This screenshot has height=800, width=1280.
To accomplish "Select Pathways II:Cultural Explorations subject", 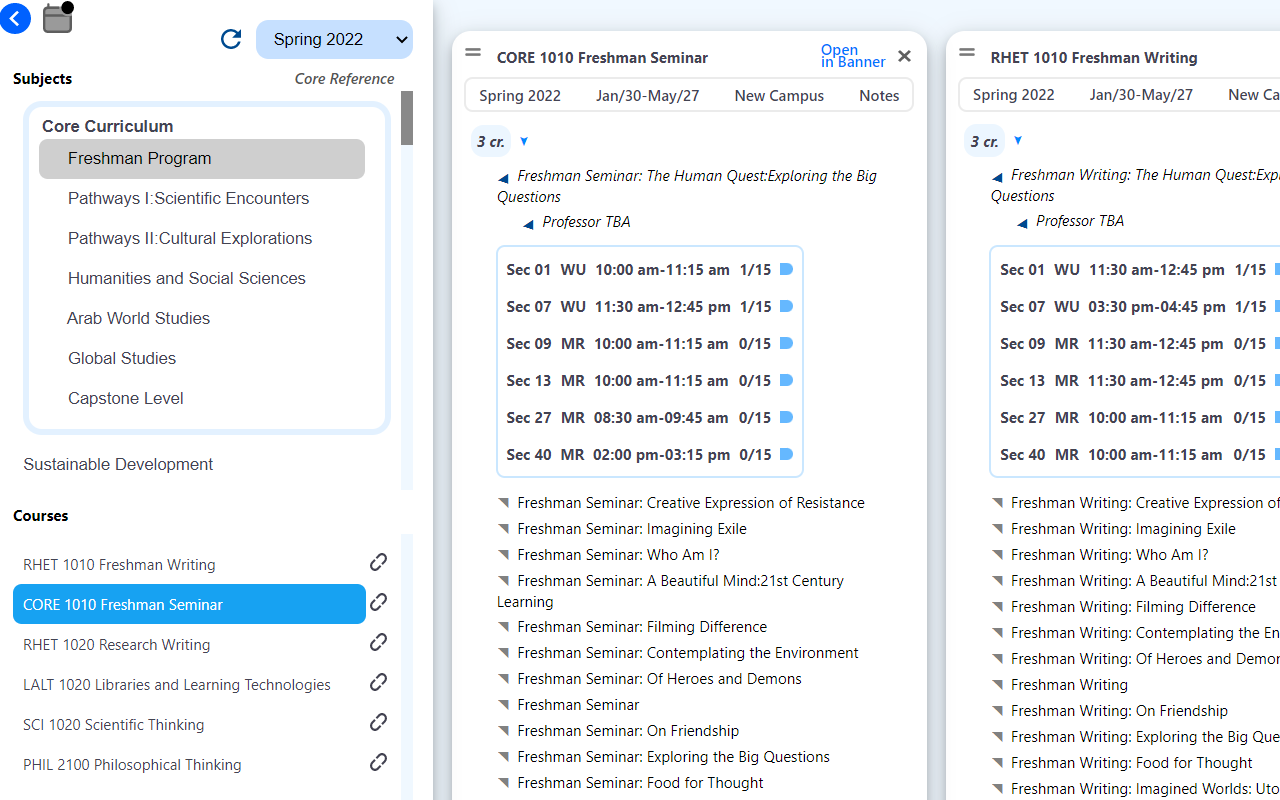I will tap(202, 238).
